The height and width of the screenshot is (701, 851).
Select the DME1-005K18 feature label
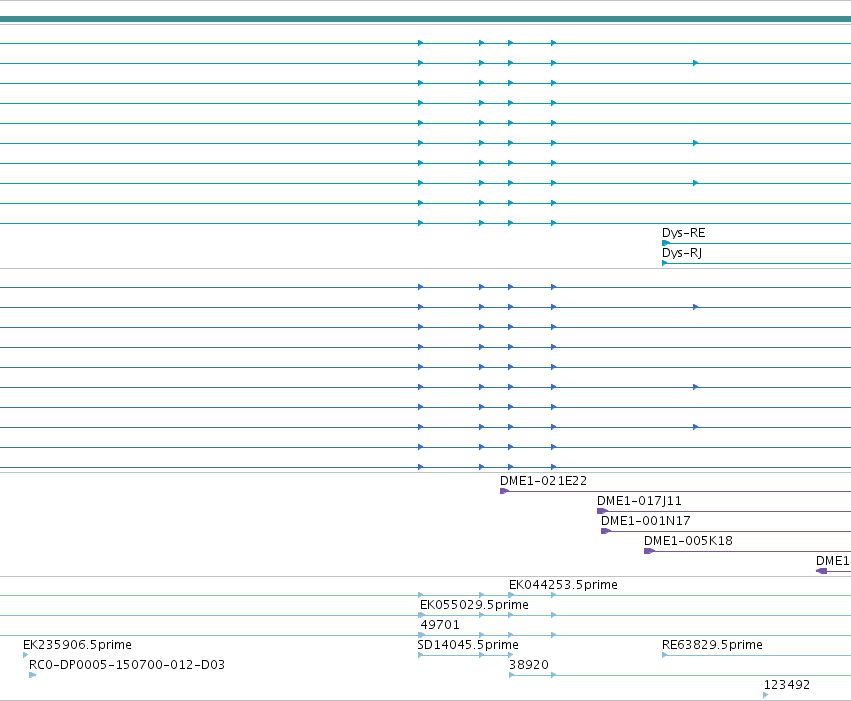click(x=688, y=541)
